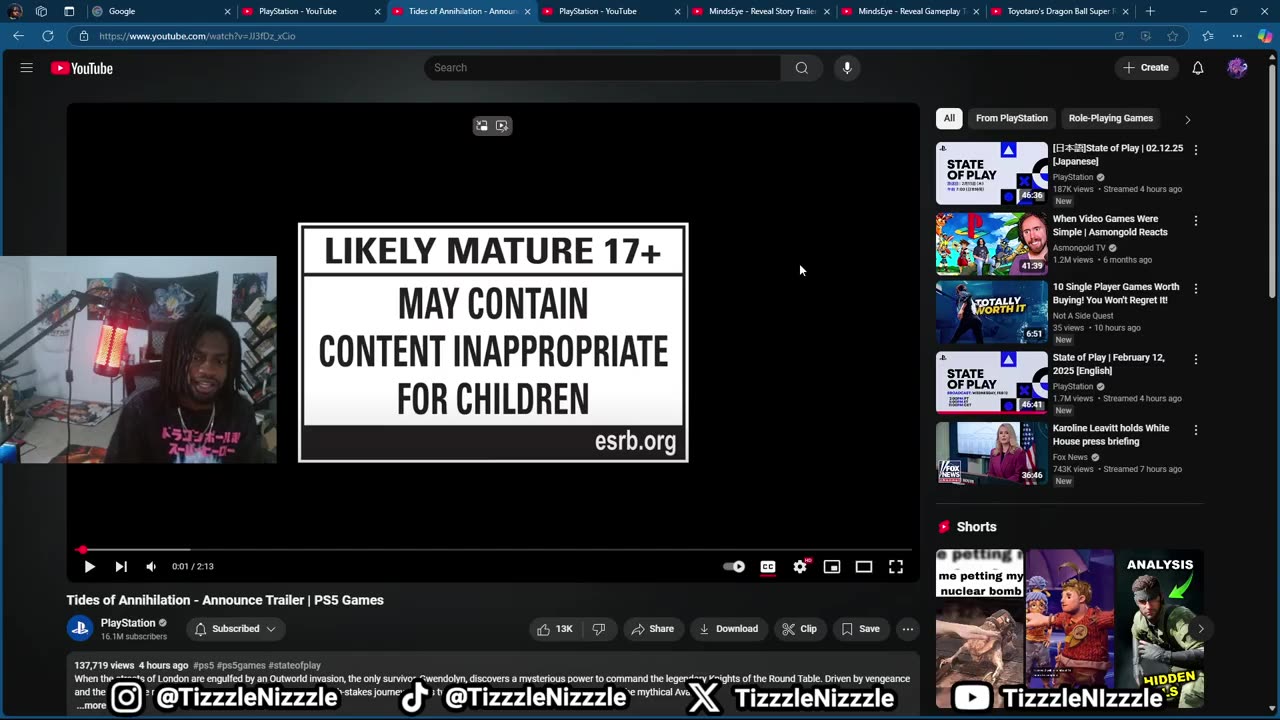Enter full screen mode
The image size is (1280, 720).
coord(896,566)
